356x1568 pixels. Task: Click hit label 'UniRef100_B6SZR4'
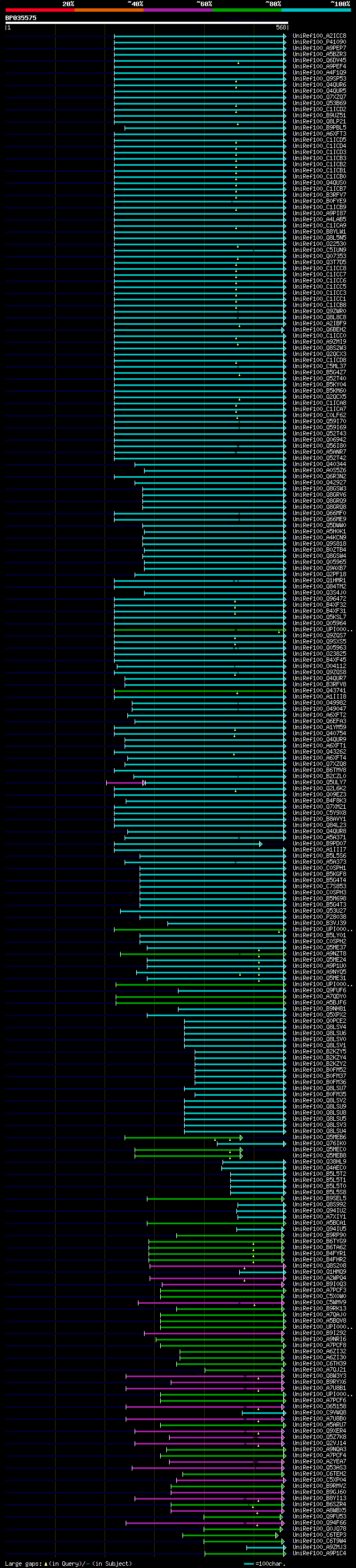click(x=319, y=1504)
